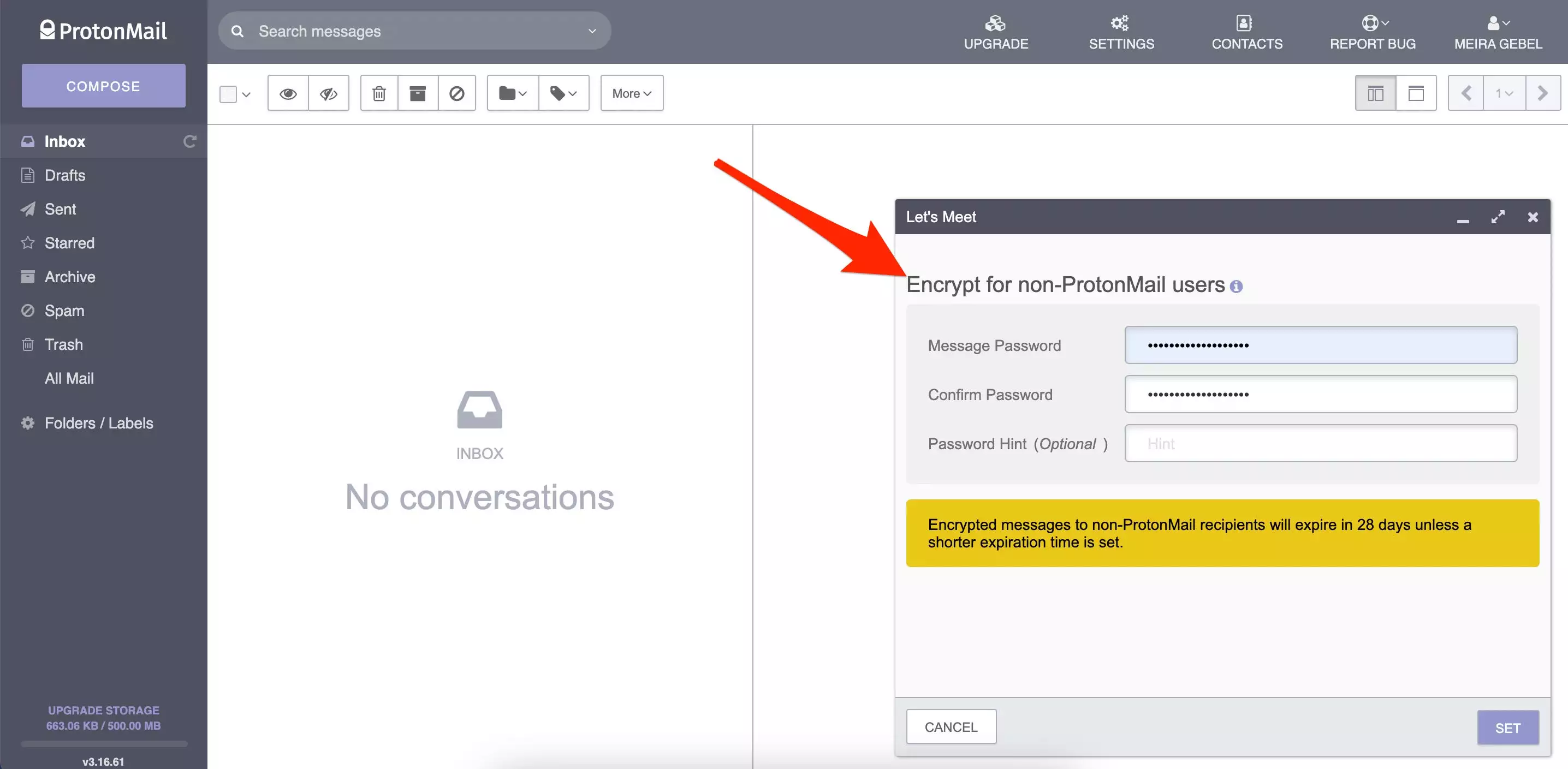Screen dimensions: 1568x769
Task: Mark selected messages as read (eye icon)
Action: point(288,93)
